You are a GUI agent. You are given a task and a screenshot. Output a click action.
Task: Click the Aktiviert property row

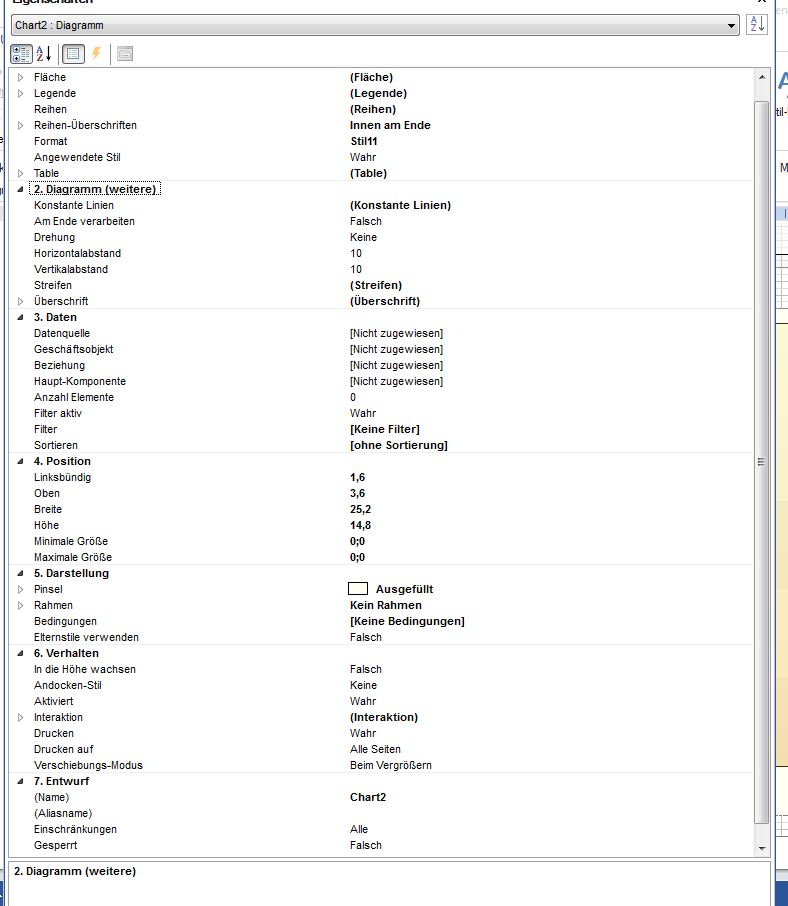coord(381,701)
